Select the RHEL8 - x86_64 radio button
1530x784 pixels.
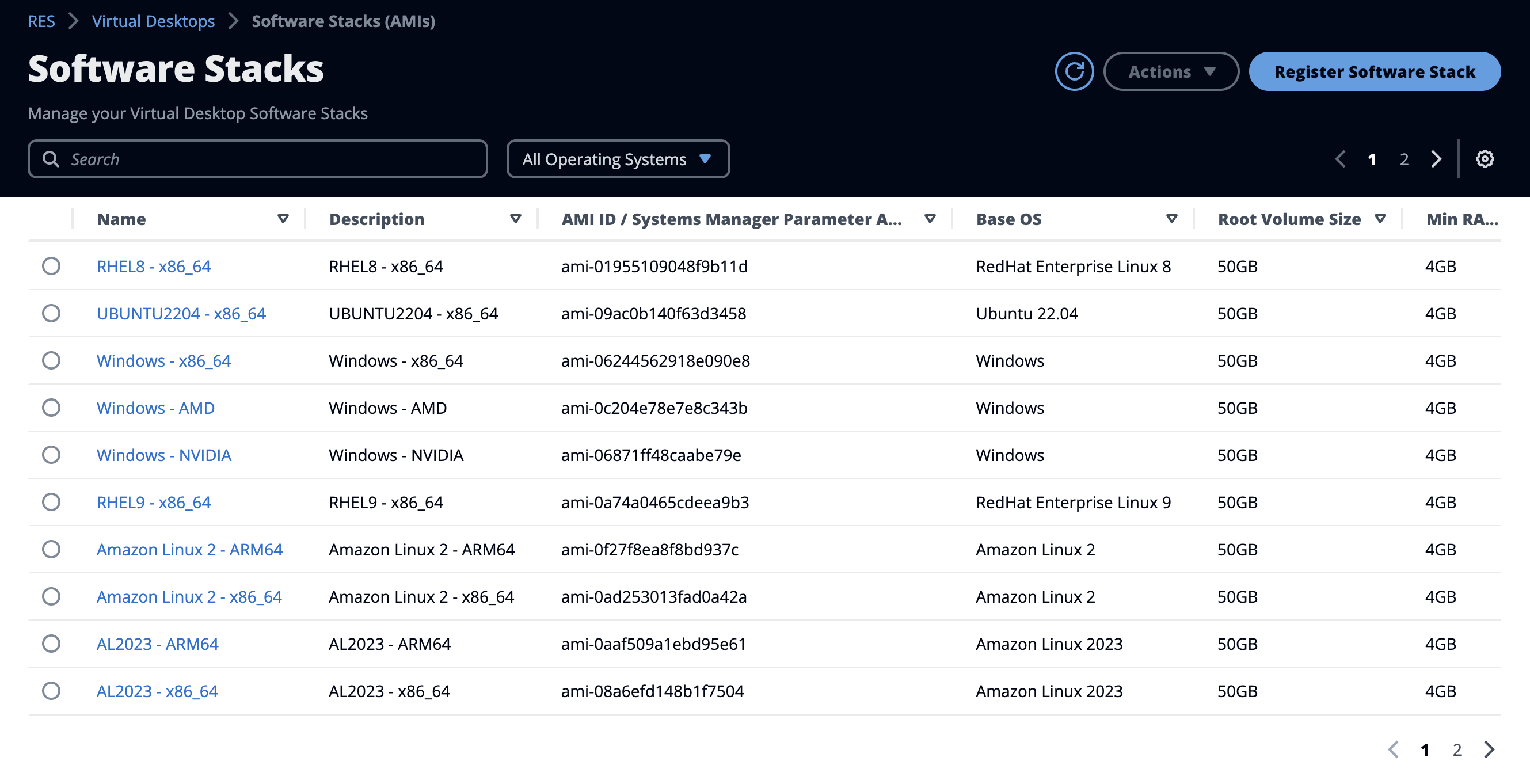(x=51, y=266)
